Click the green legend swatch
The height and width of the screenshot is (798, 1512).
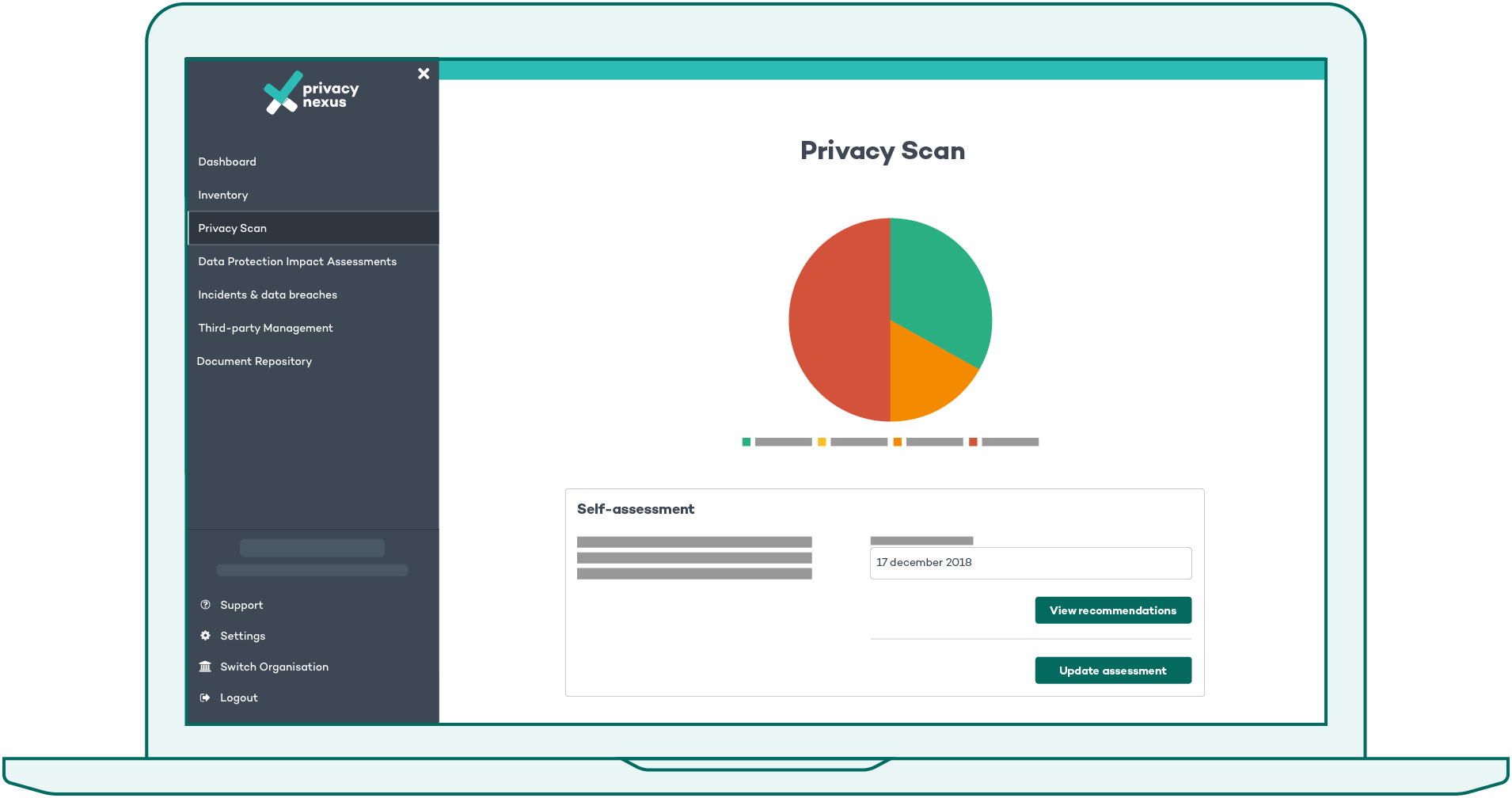pyautogui.click(x=746, y=442)
